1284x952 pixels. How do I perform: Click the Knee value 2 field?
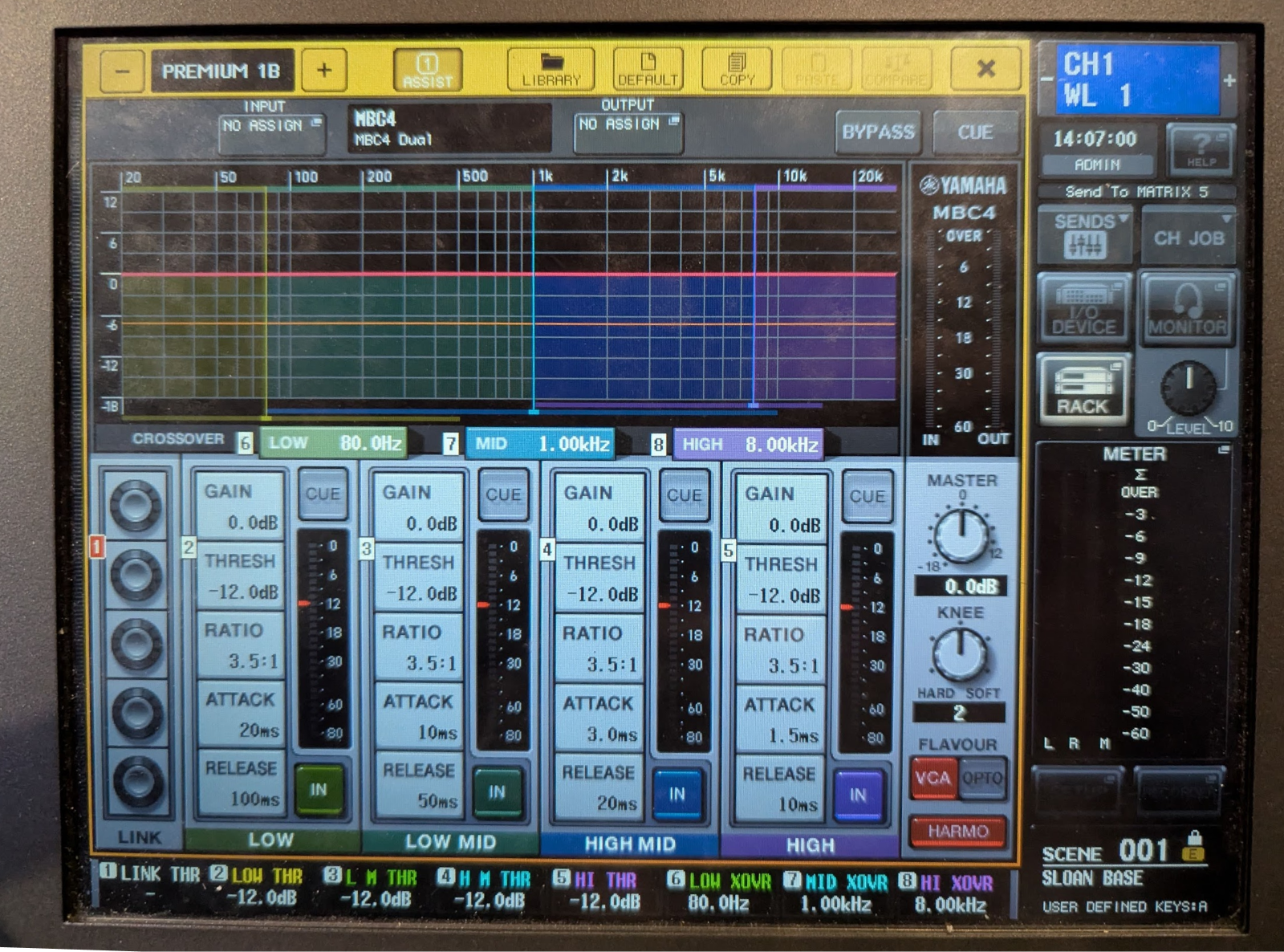pyautogui.click(x=959, y=712)
